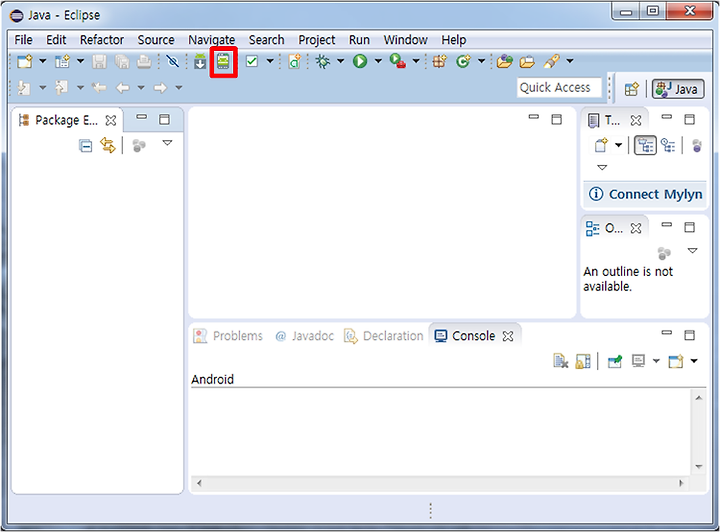Image resolution: width=720 pixels, height=532 pixels.
Task: Click the Run External Tools icon
Action: 398,61
